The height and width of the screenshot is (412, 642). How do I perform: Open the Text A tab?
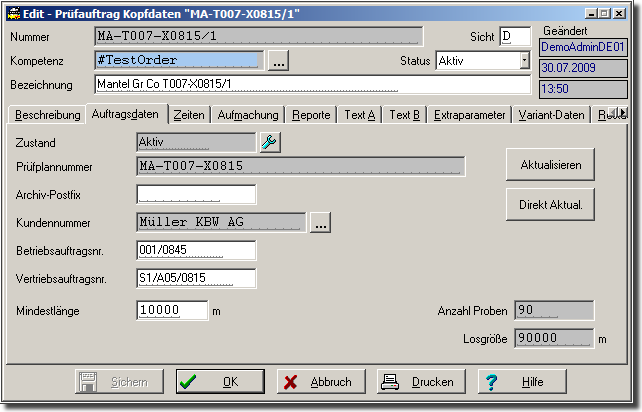click(359, 115)
